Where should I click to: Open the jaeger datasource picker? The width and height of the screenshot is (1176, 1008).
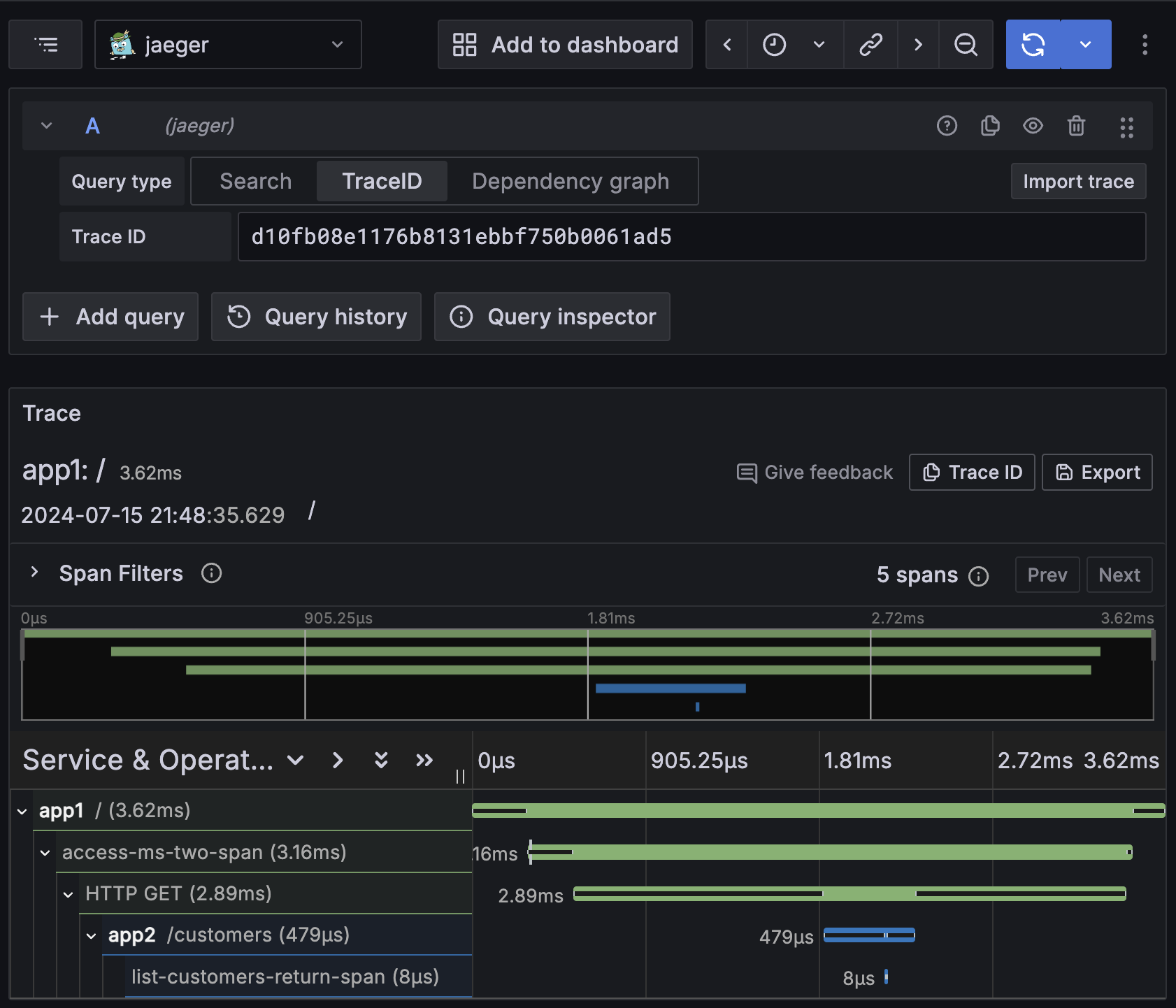coord(228,45)
